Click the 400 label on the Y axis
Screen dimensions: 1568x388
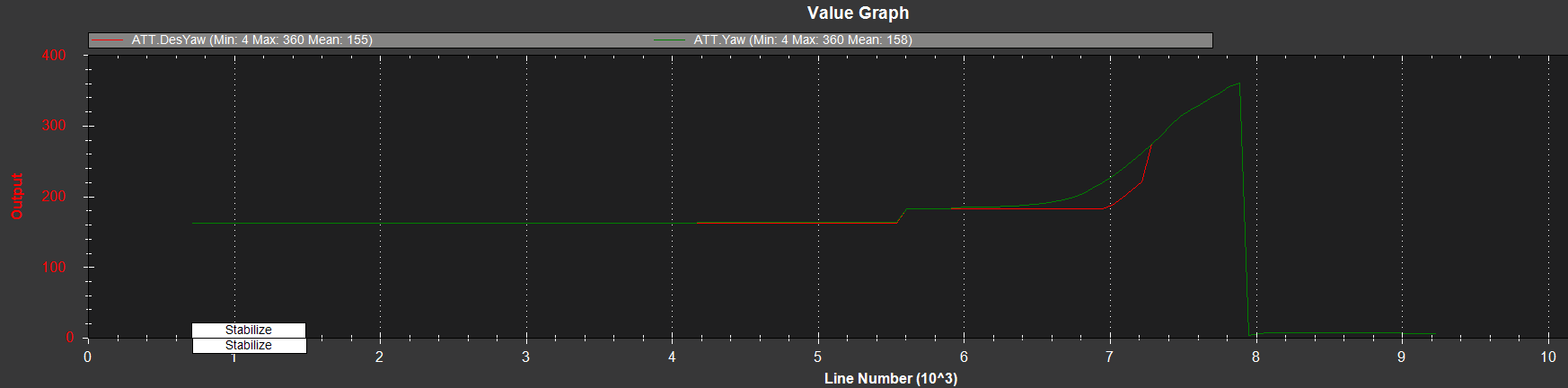54,56
